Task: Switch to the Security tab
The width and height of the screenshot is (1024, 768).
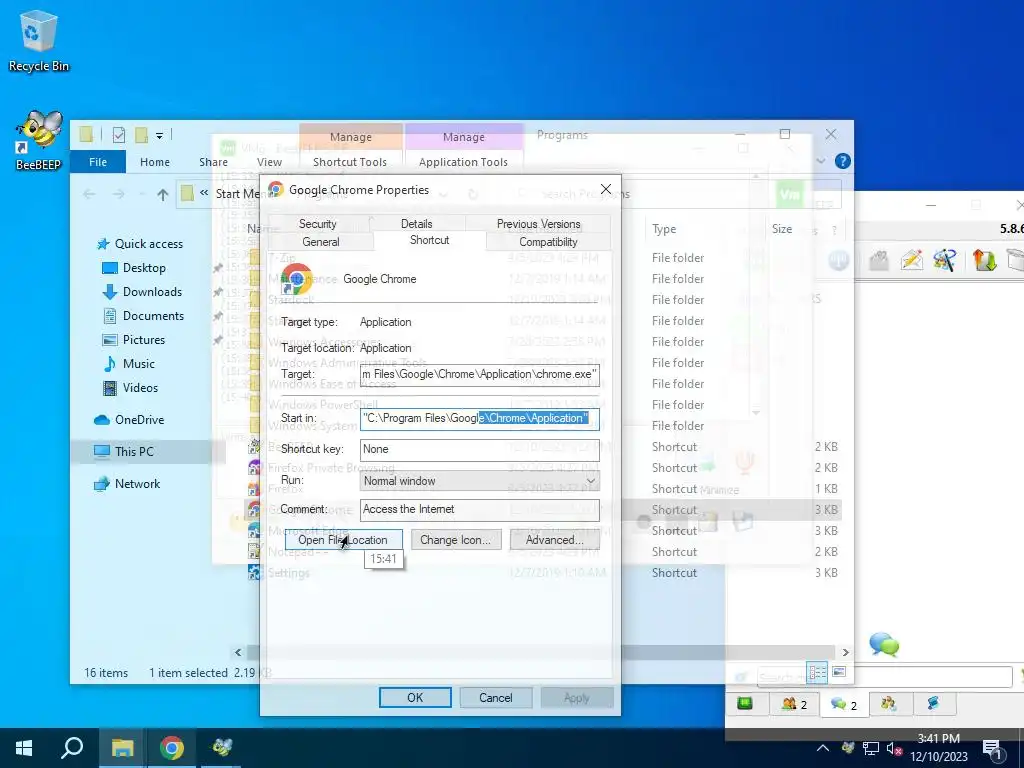Action: (x=317, y=223)
